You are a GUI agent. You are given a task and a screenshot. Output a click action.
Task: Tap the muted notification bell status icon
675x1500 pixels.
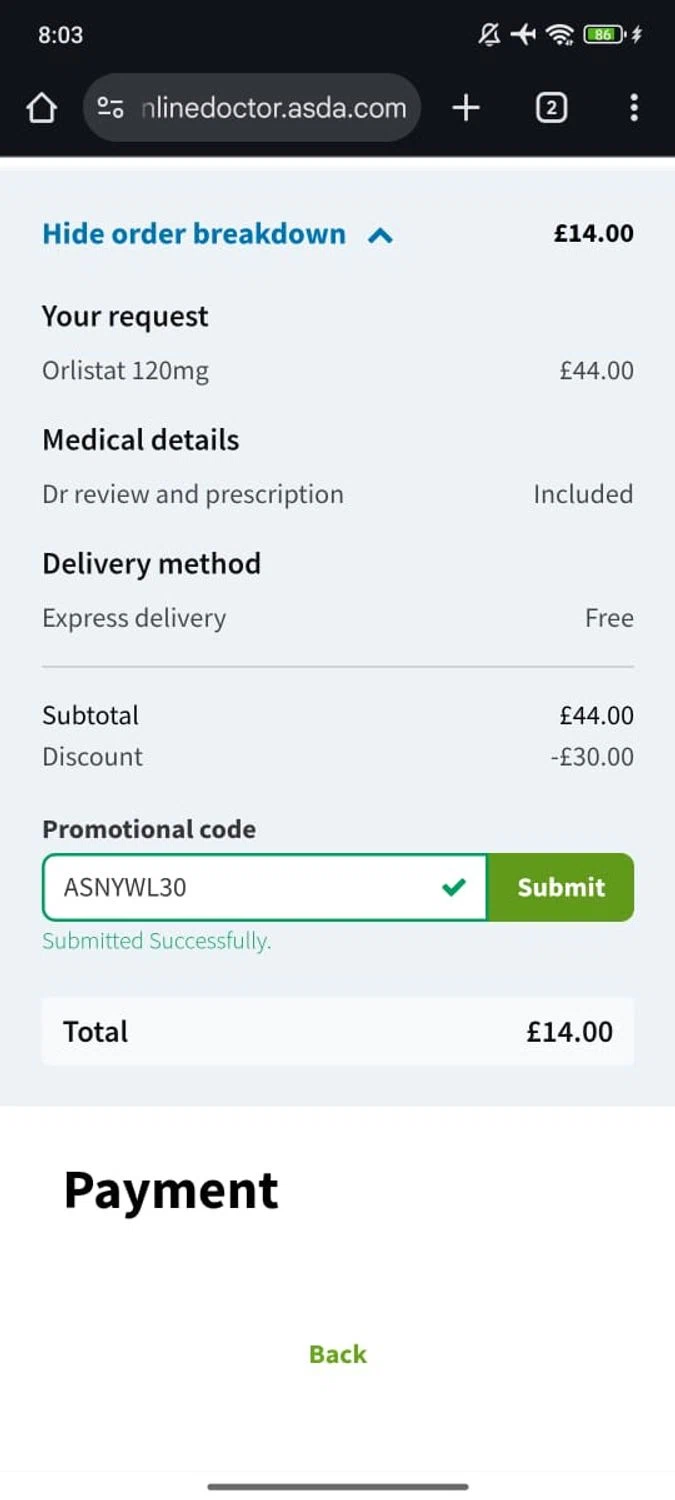(489, 35)
